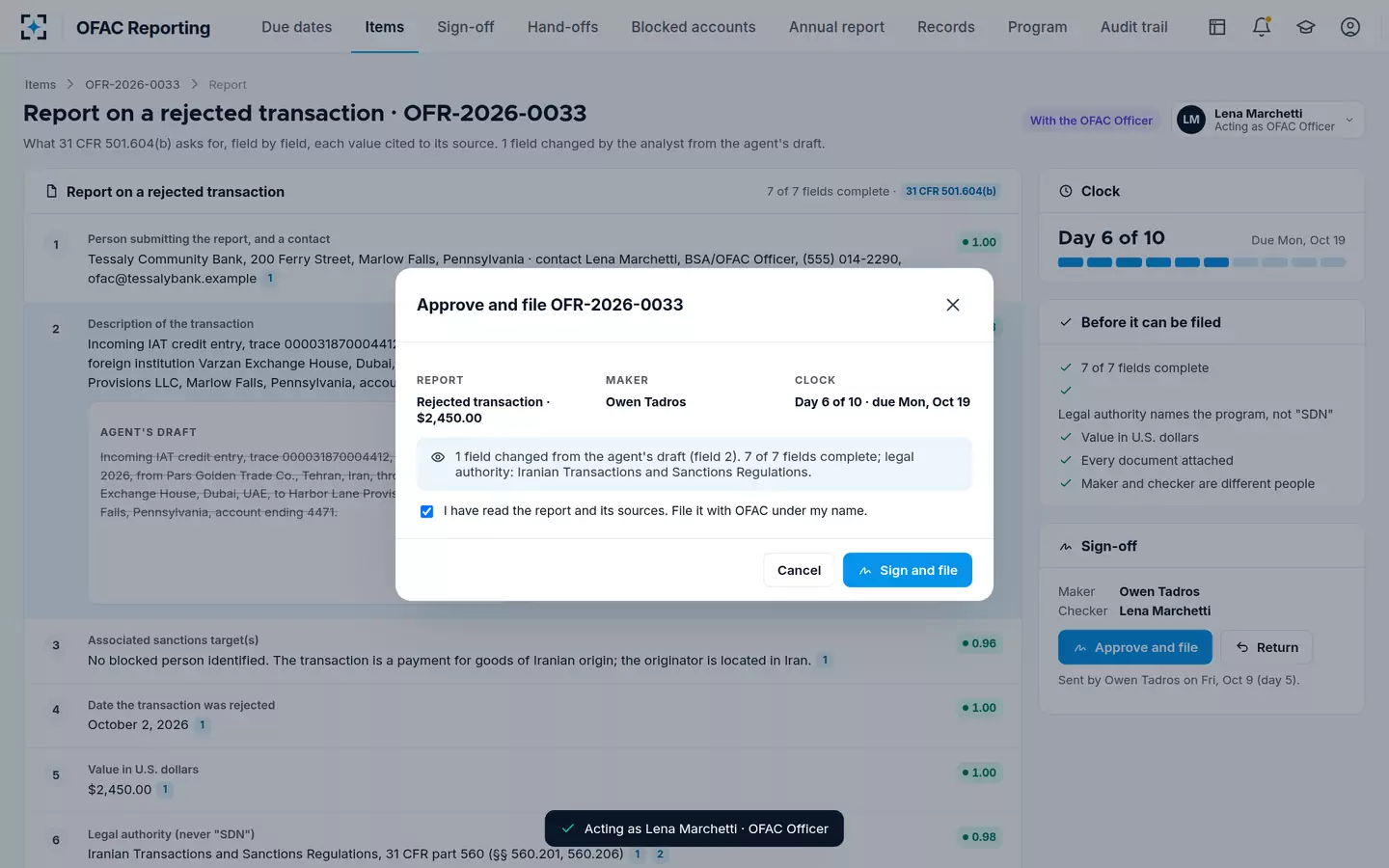Open the Audit trail tab
The width and height of the screenshot is (1389, 868).
coord(1133,27)
